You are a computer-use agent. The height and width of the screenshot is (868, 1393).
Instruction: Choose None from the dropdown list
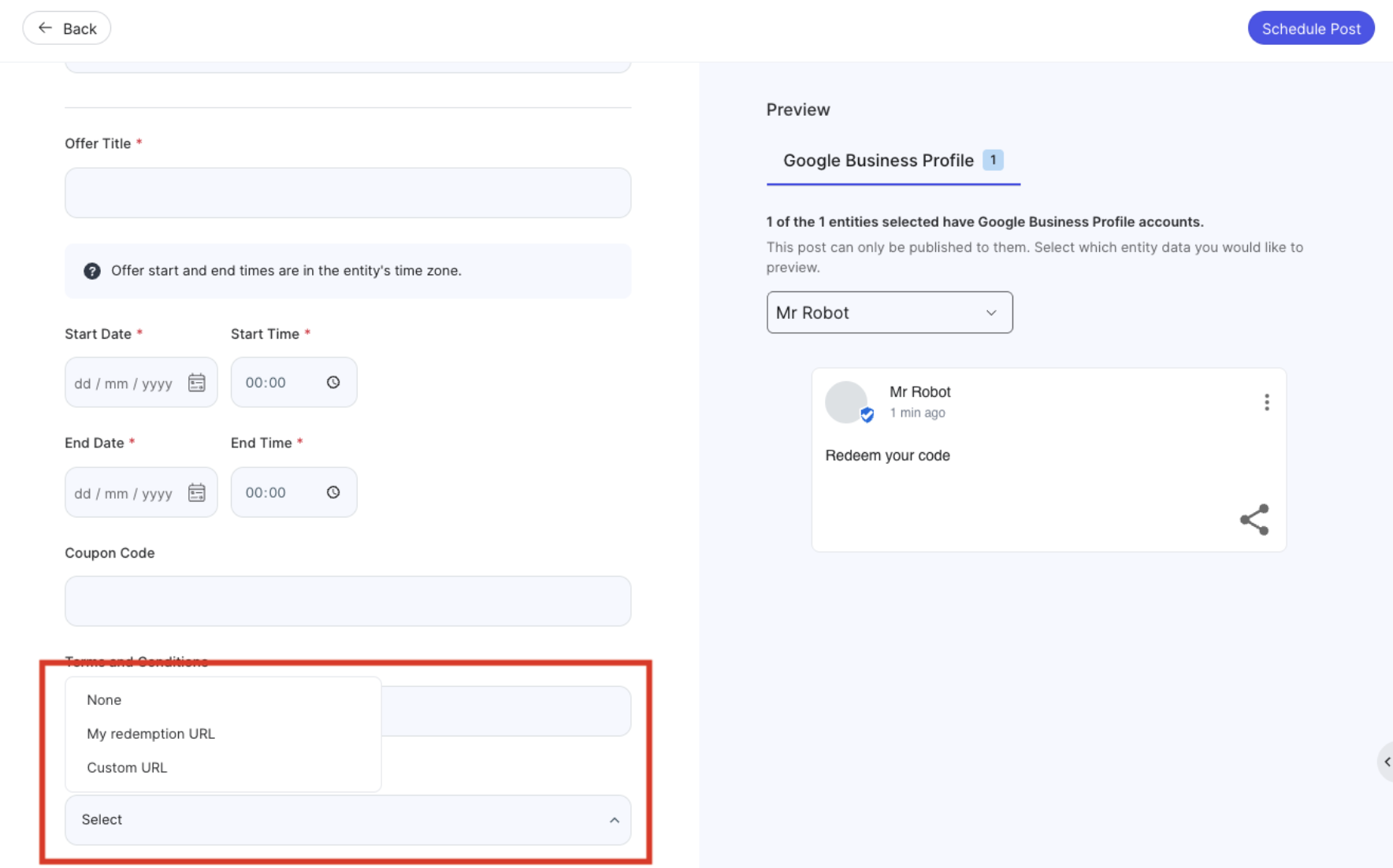[x=104, y=700]
